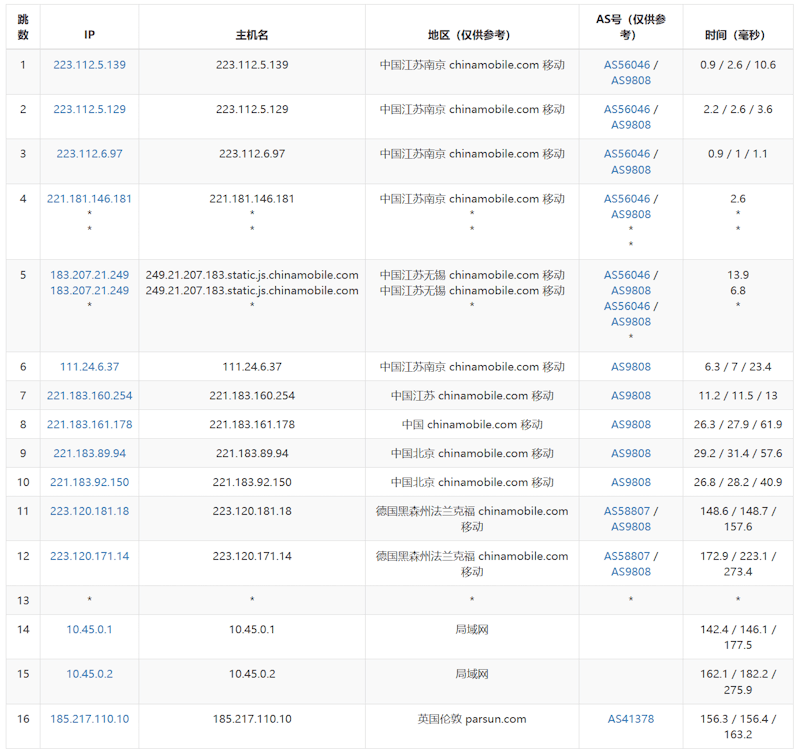Select time value 26.3 / 27.9 / 61.9
Screen dimensions: 800x754
[737, 424]
